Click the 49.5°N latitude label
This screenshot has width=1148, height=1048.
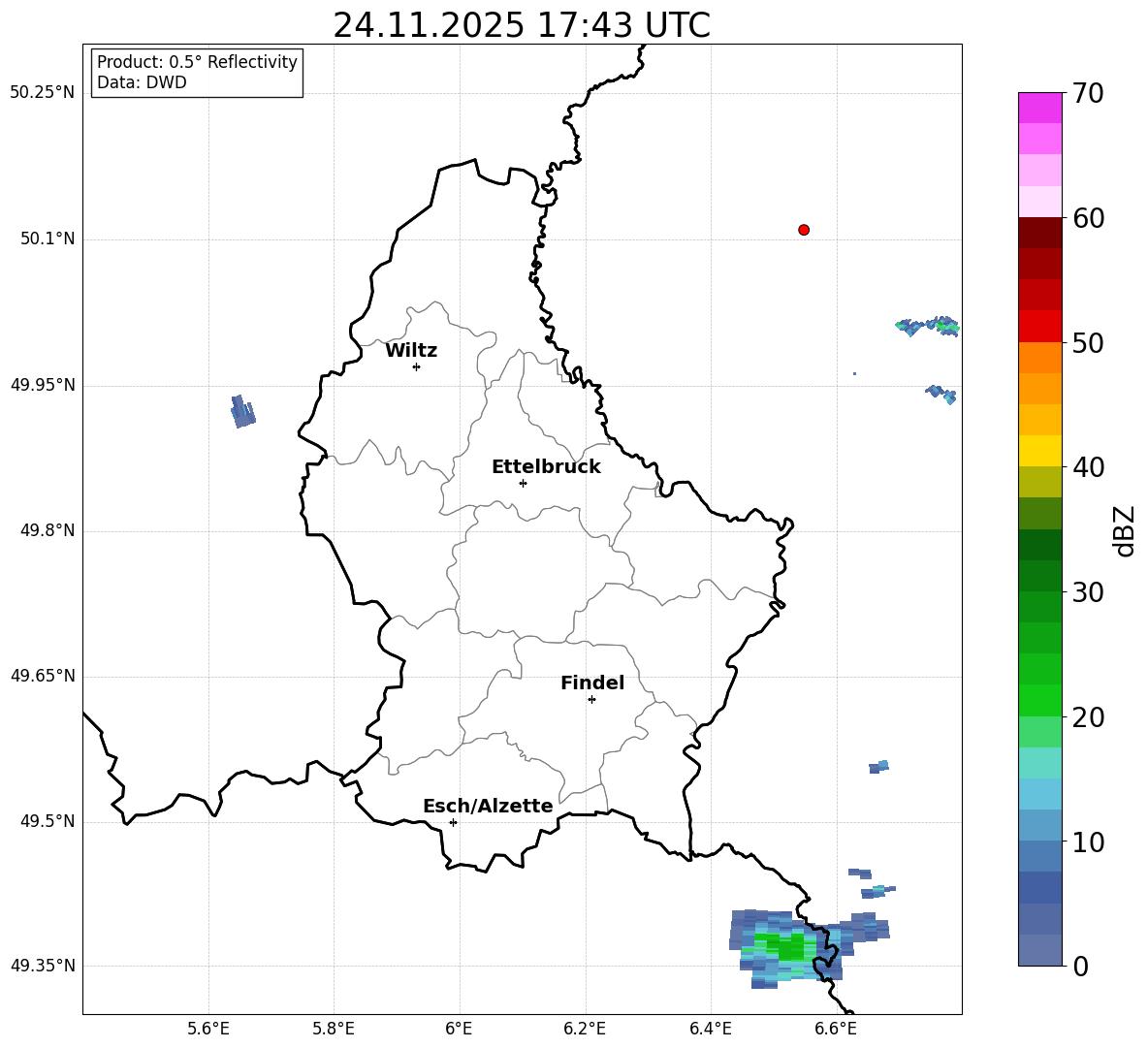(x=47, y=821)
